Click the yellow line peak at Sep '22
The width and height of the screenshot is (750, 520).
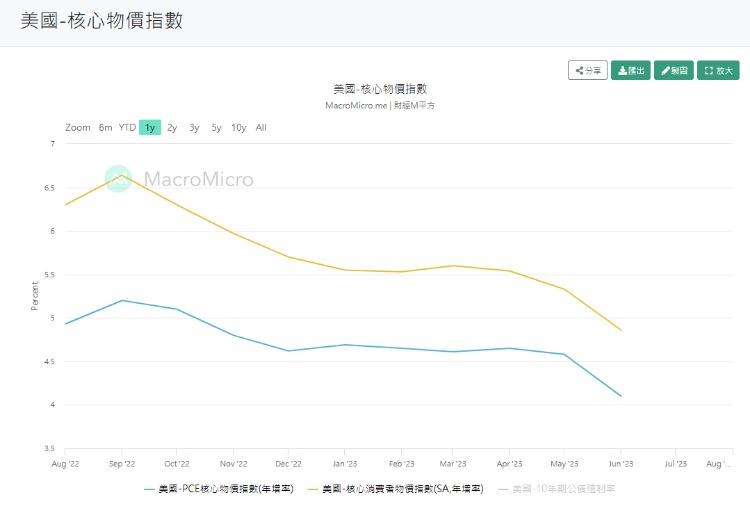121,176
